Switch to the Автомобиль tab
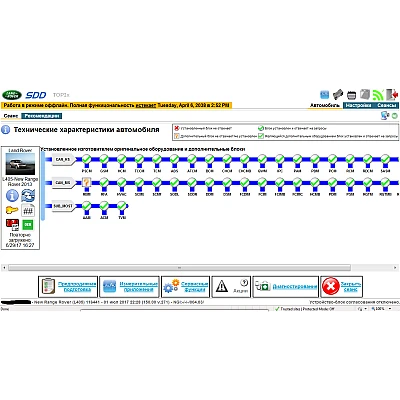The height and width of the screenshot is (400, 400). click(x=325, y=105)
